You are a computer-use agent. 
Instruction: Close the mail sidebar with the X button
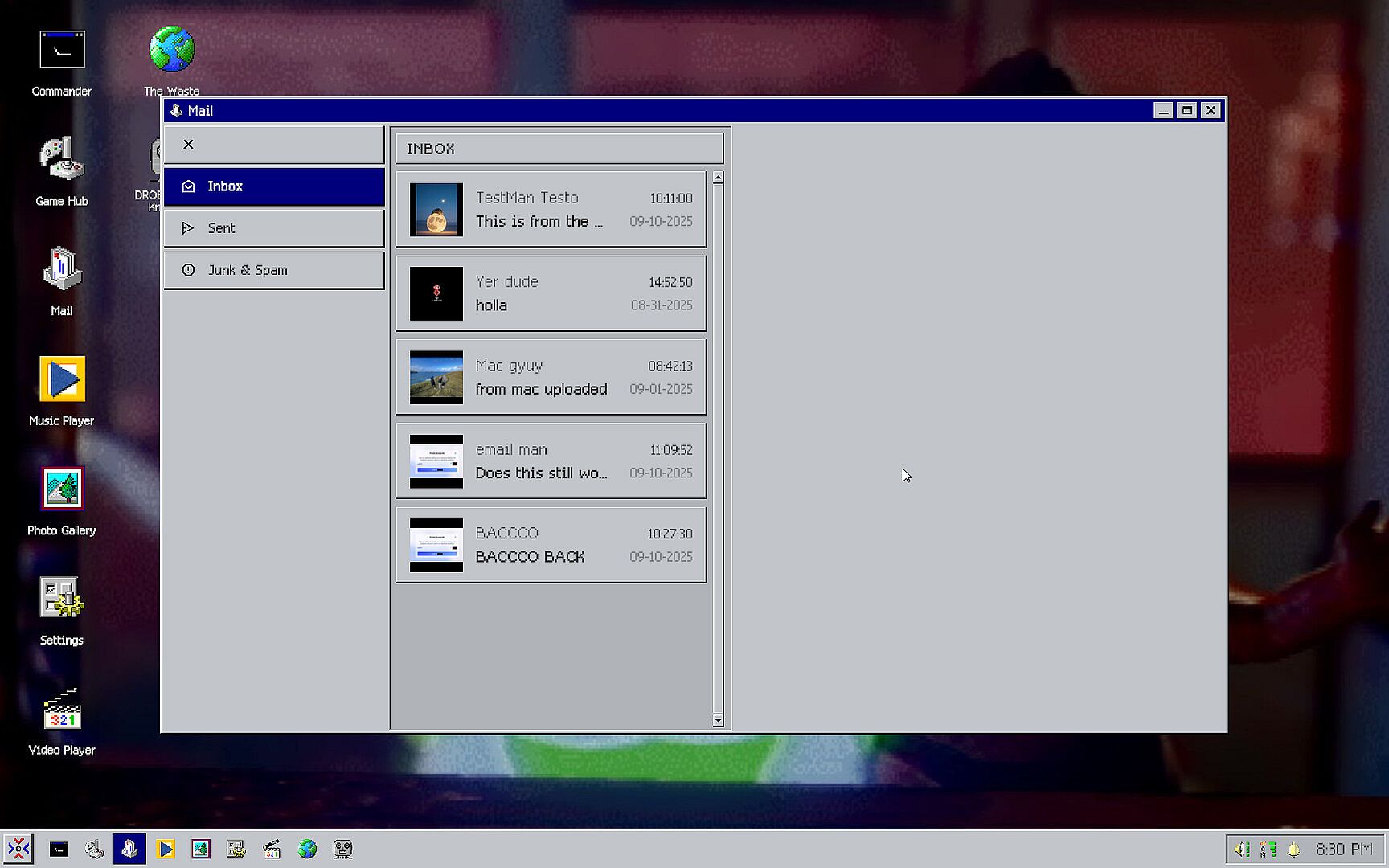[x=188, y=145]
